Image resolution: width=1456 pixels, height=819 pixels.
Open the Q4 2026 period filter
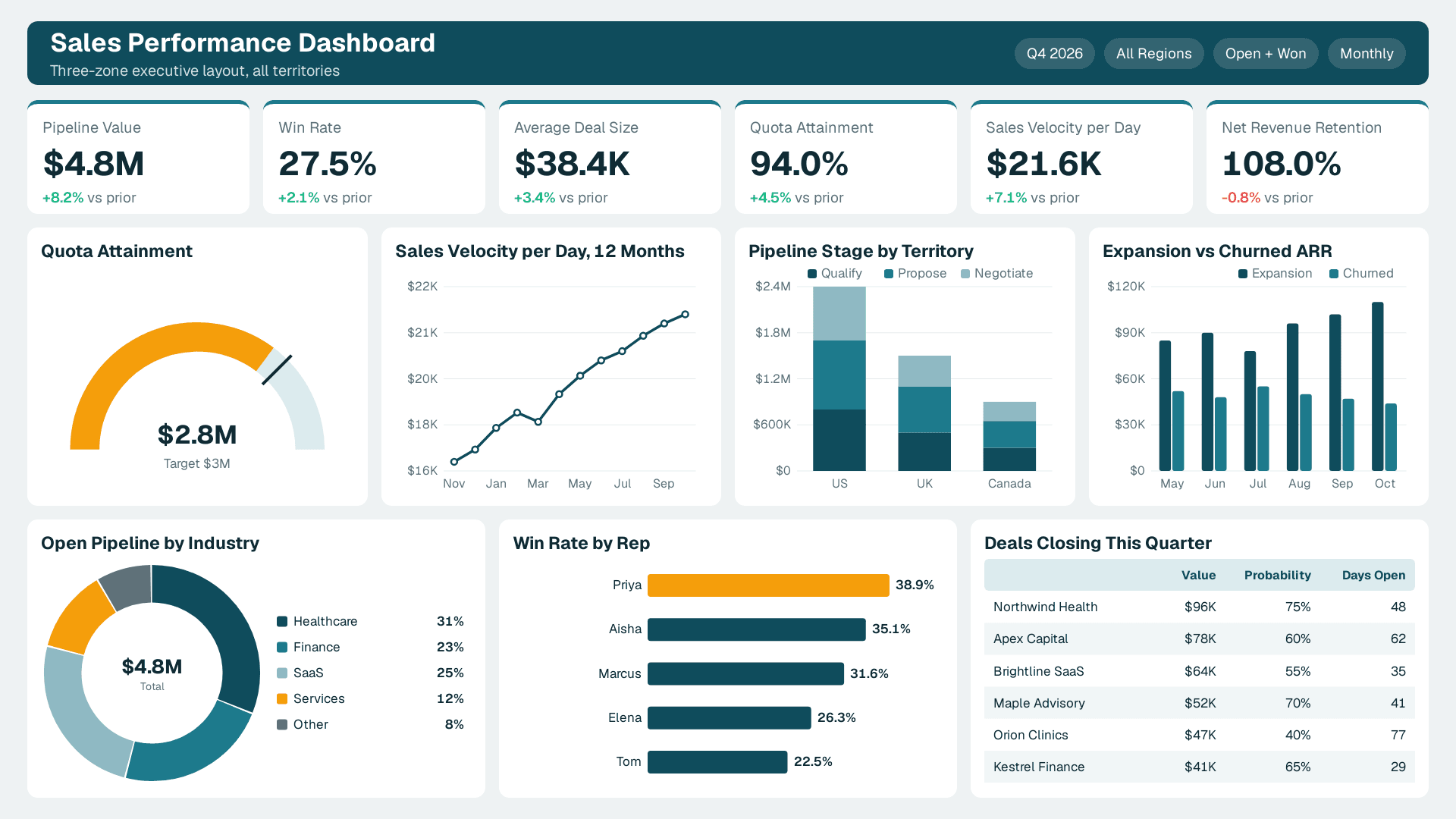coord(1054,54)
